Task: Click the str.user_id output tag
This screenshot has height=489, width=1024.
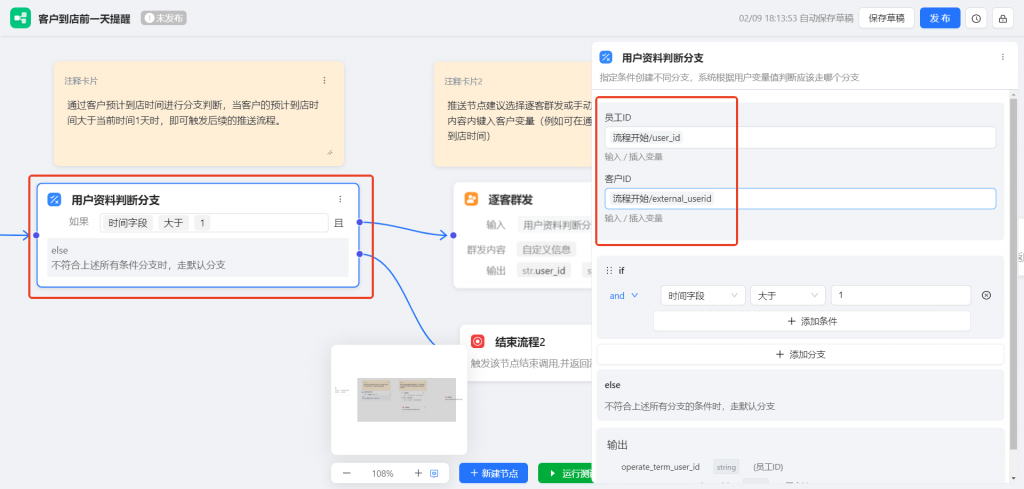Action: click(x=543, y=270)
